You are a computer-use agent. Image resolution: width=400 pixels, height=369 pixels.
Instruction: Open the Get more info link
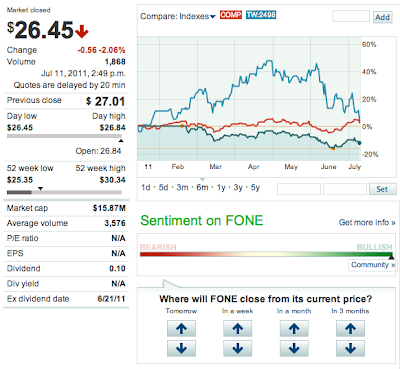pos(367,222)
